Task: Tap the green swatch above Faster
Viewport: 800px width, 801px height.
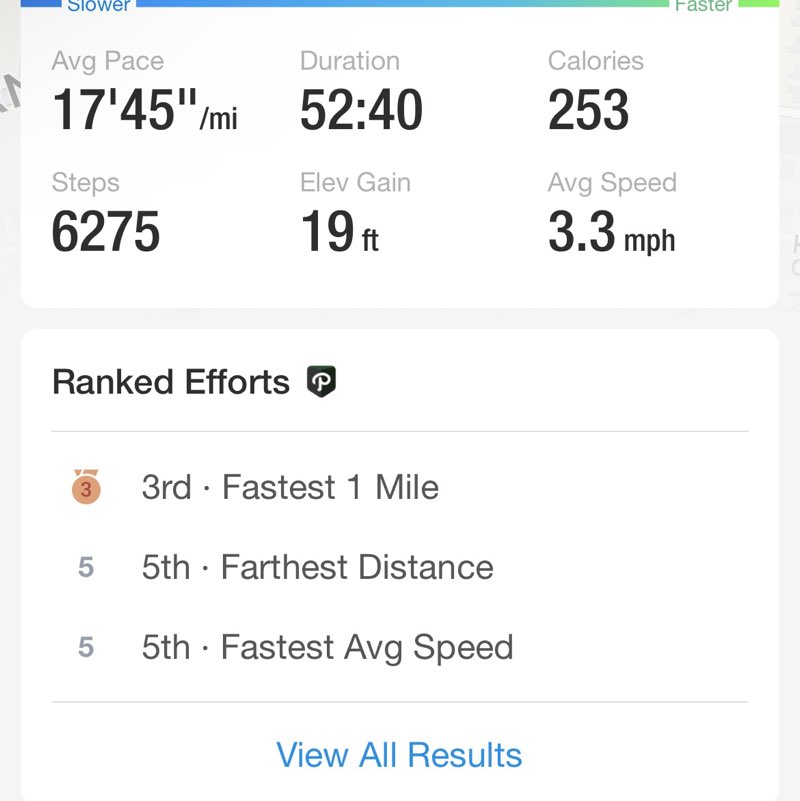Action: point(759,3)
